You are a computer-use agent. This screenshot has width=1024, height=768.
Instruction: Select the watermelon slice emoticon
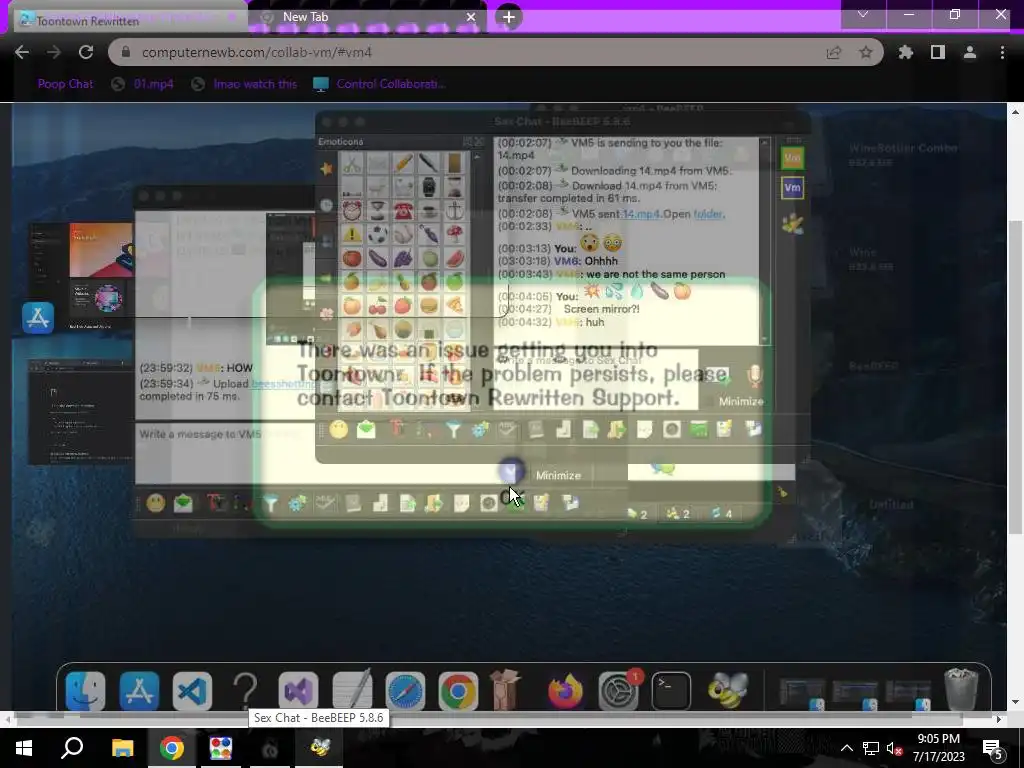tap(455, 257)
